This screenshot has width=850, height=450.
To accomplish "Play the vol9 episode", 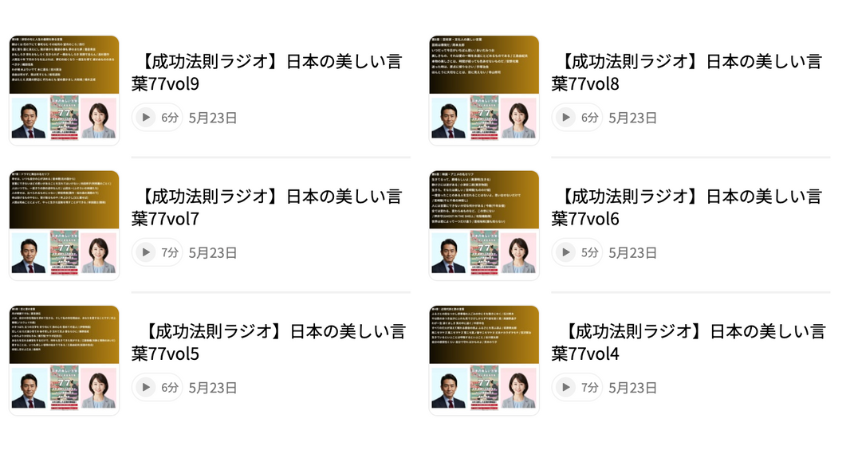I will pos(145,118).
